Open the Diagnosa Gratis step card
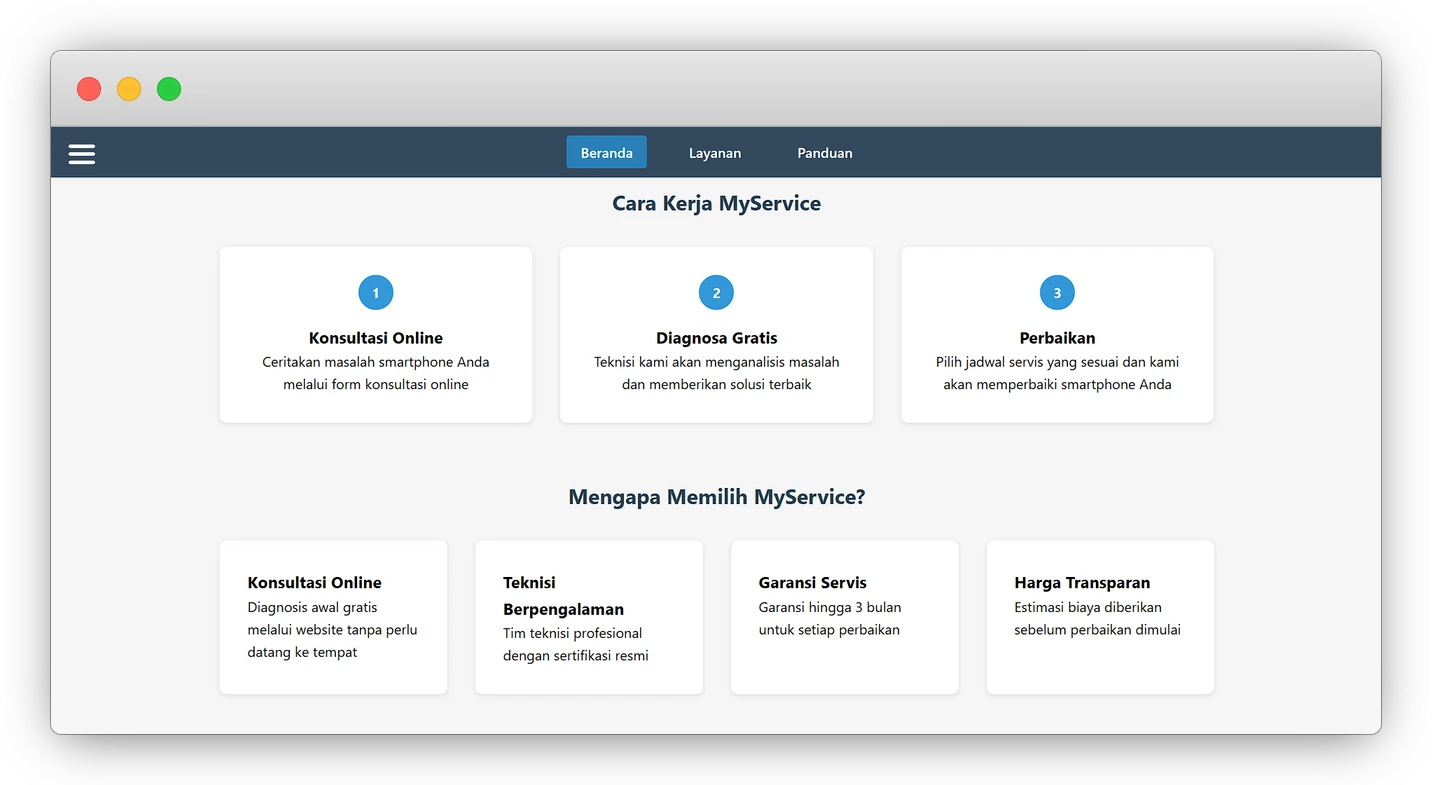1432x785 pixels. pyautogui.click(x=716, y=334)
